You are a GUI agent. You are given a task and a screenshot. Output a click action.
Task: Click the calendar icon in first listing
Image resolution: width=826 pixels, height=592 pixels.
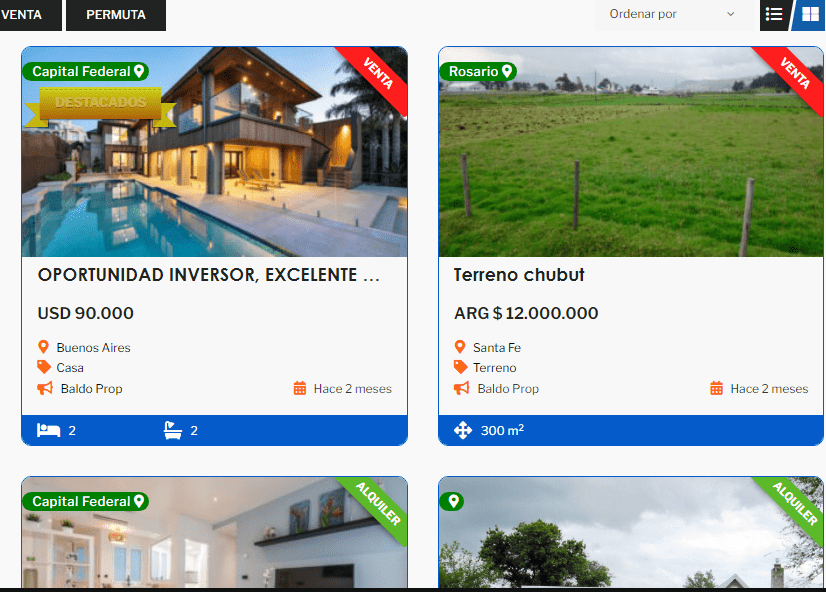[x=300, y=388]
